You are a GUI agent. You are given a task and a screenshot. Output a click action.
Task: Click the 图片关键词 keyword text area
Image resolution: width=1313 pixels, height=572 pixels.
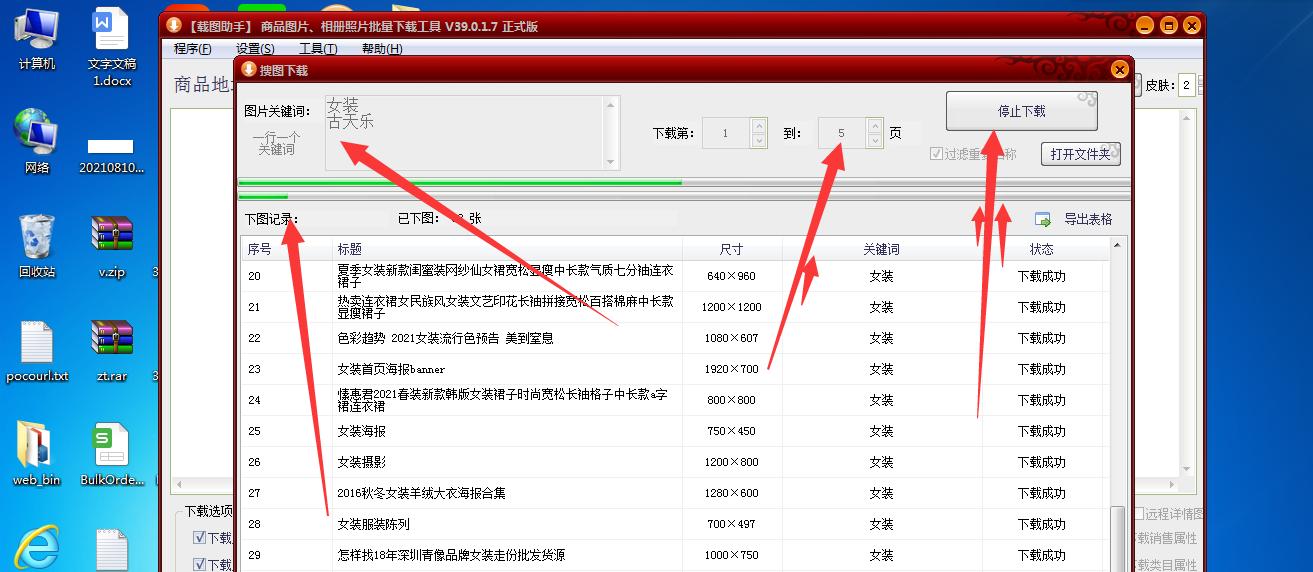click(472, 133)
